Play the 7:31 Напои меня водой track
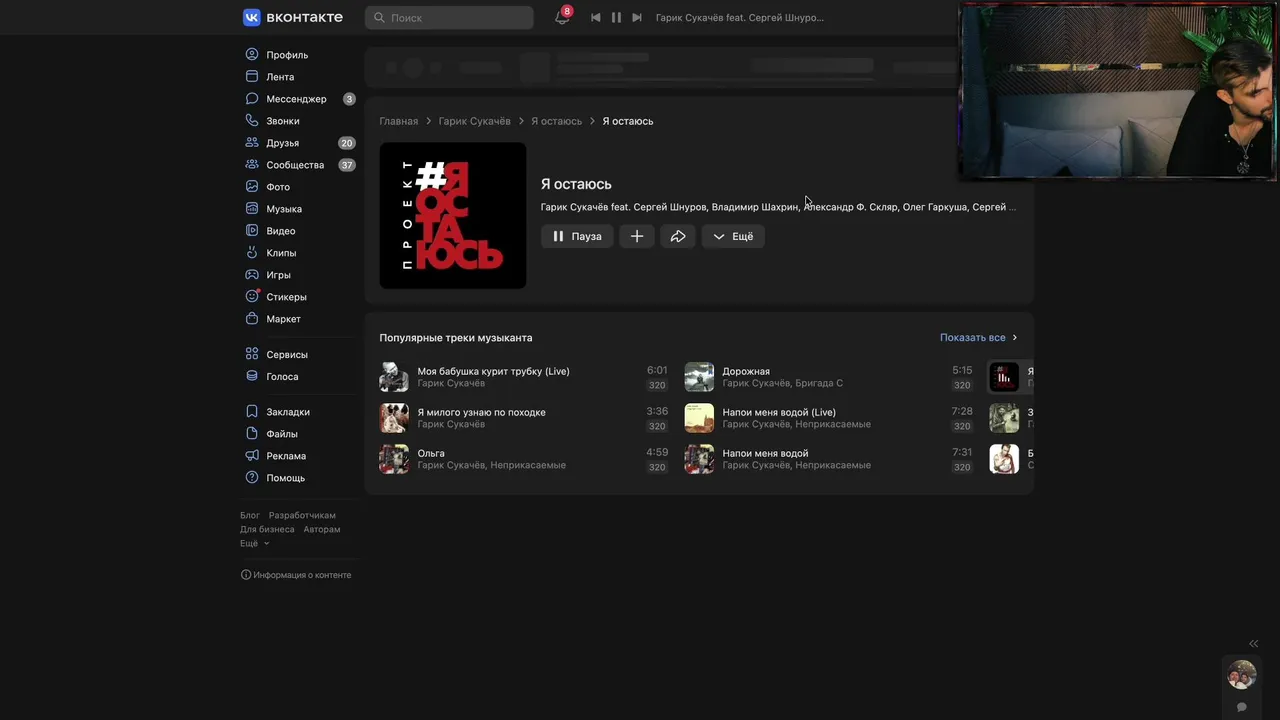1280x720 pixels. click(x=829, y=459)
